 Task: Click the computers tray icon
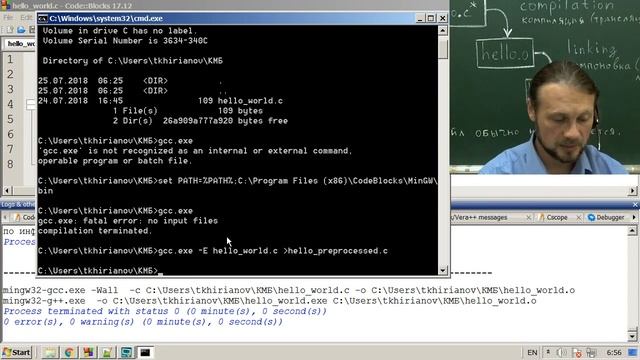click(591, 353)
